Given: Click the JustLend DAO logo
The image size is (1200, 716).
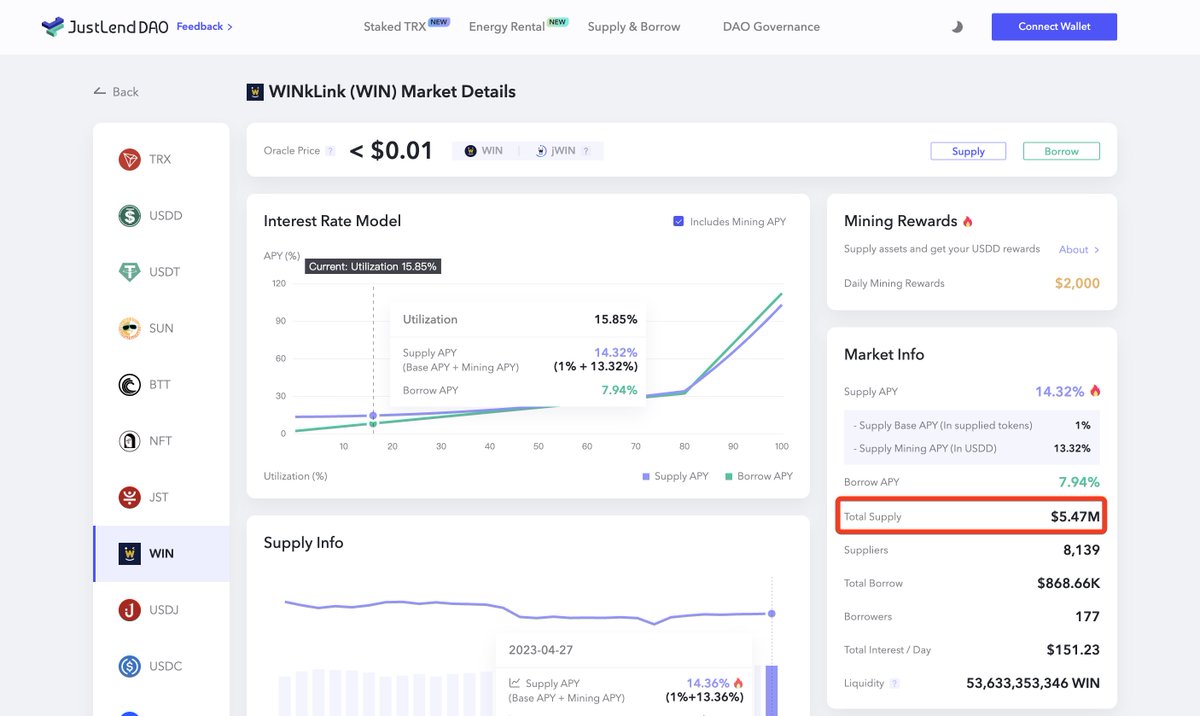Looking at the screenshot, I should 104,27.
